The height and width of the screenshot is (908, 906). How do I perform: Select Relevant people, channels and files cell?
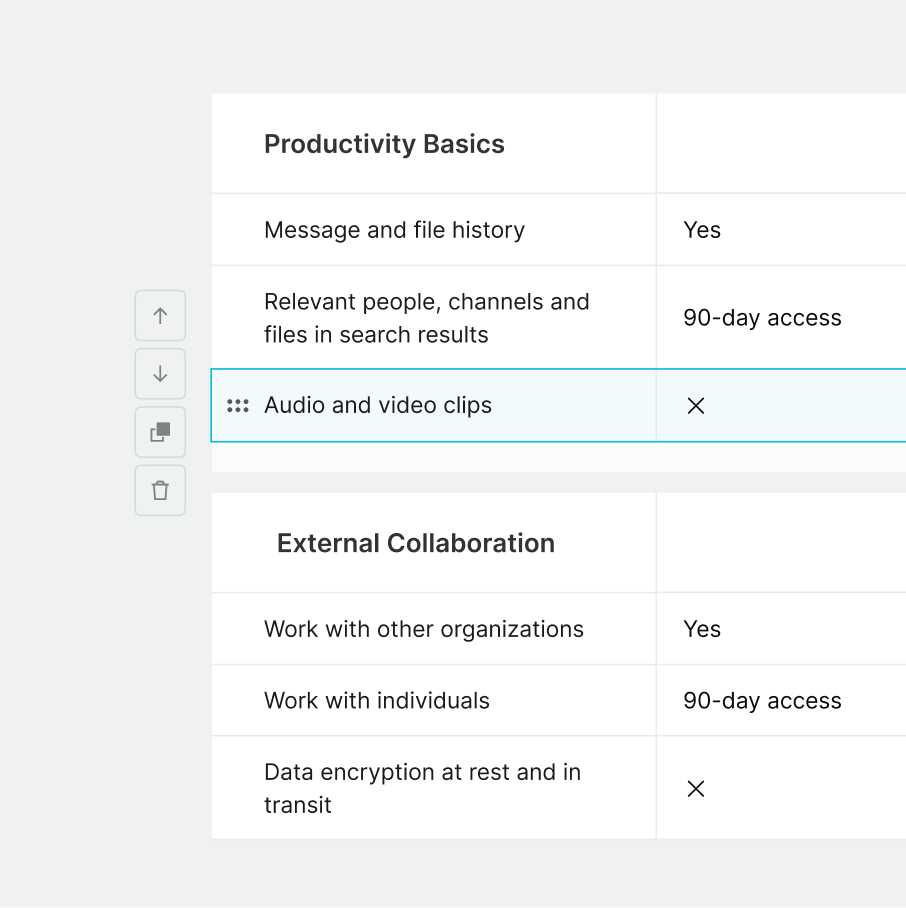(427, 318)
